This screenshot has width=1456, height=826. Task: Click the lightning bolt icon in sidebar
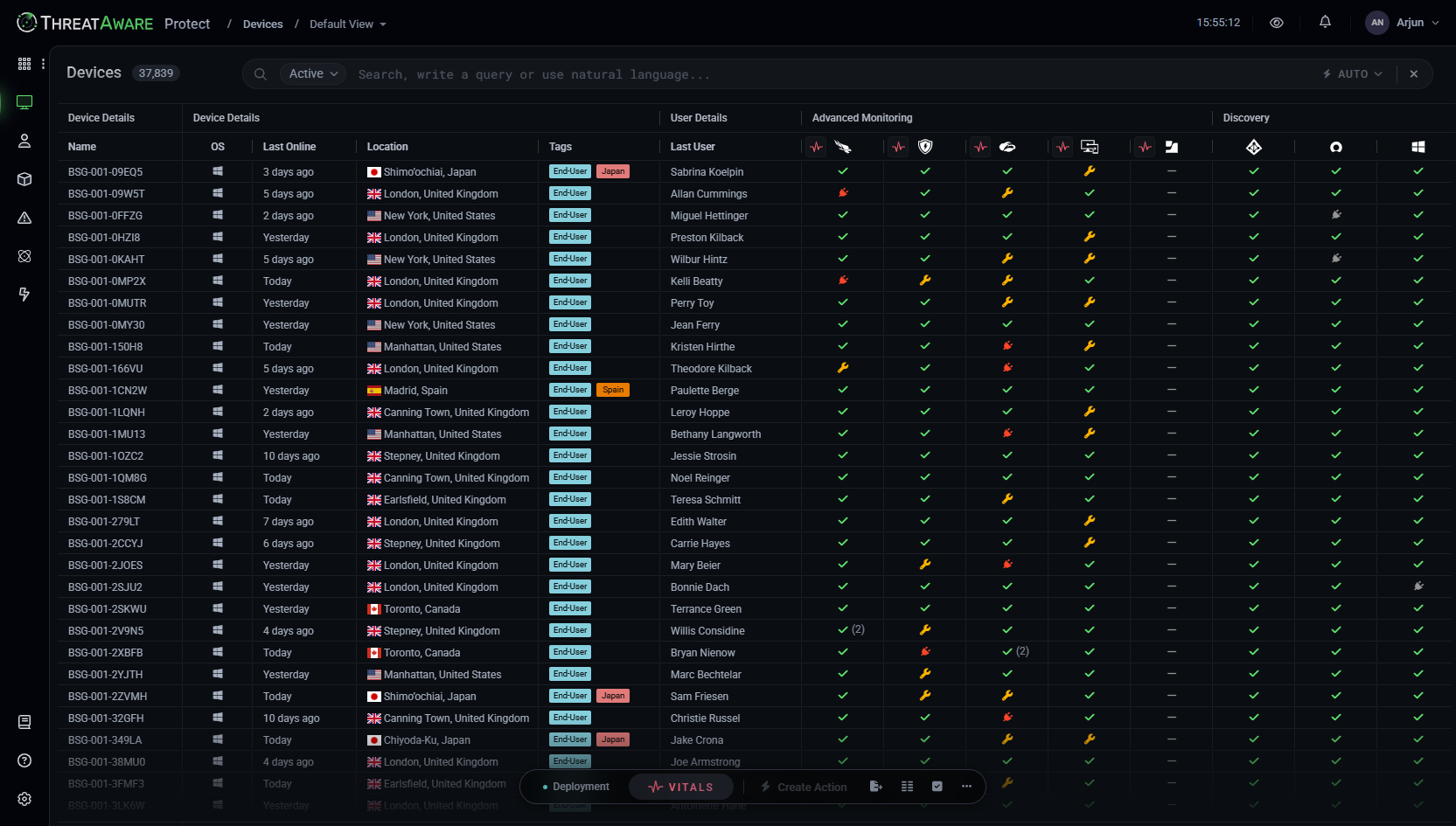(24, 295)
